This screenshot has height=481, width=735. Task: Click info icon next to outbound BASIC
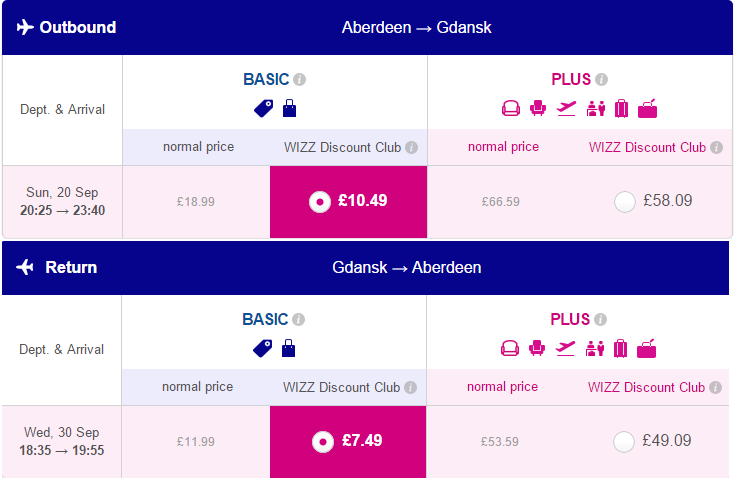300,80
